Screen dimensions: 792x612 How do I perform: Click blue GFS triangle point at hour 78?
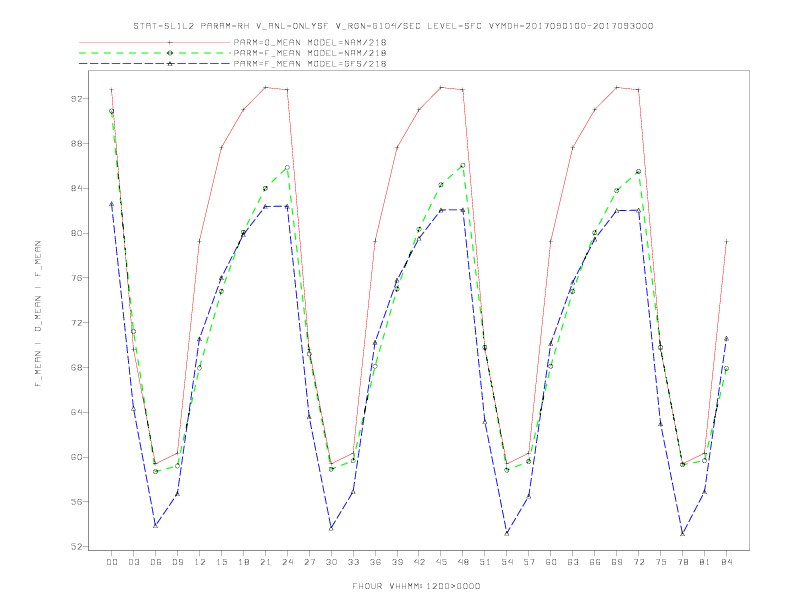click(683, 533)
